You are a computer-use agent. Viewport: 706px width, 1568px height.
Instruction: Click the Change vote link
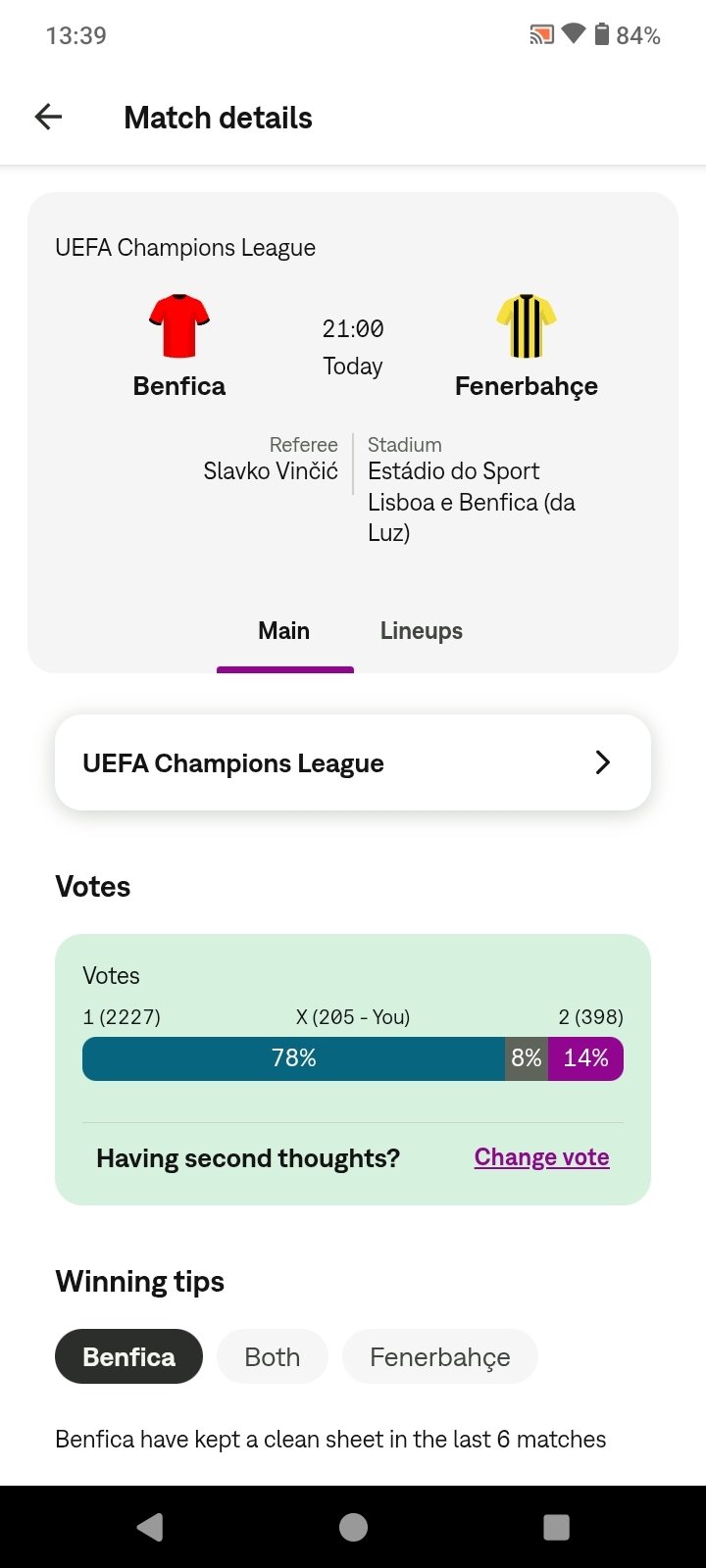(x=541, y=1157)
